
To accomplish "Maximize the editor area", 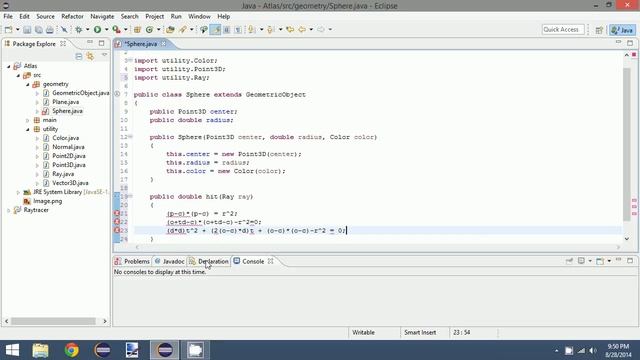I will [630, 43].
